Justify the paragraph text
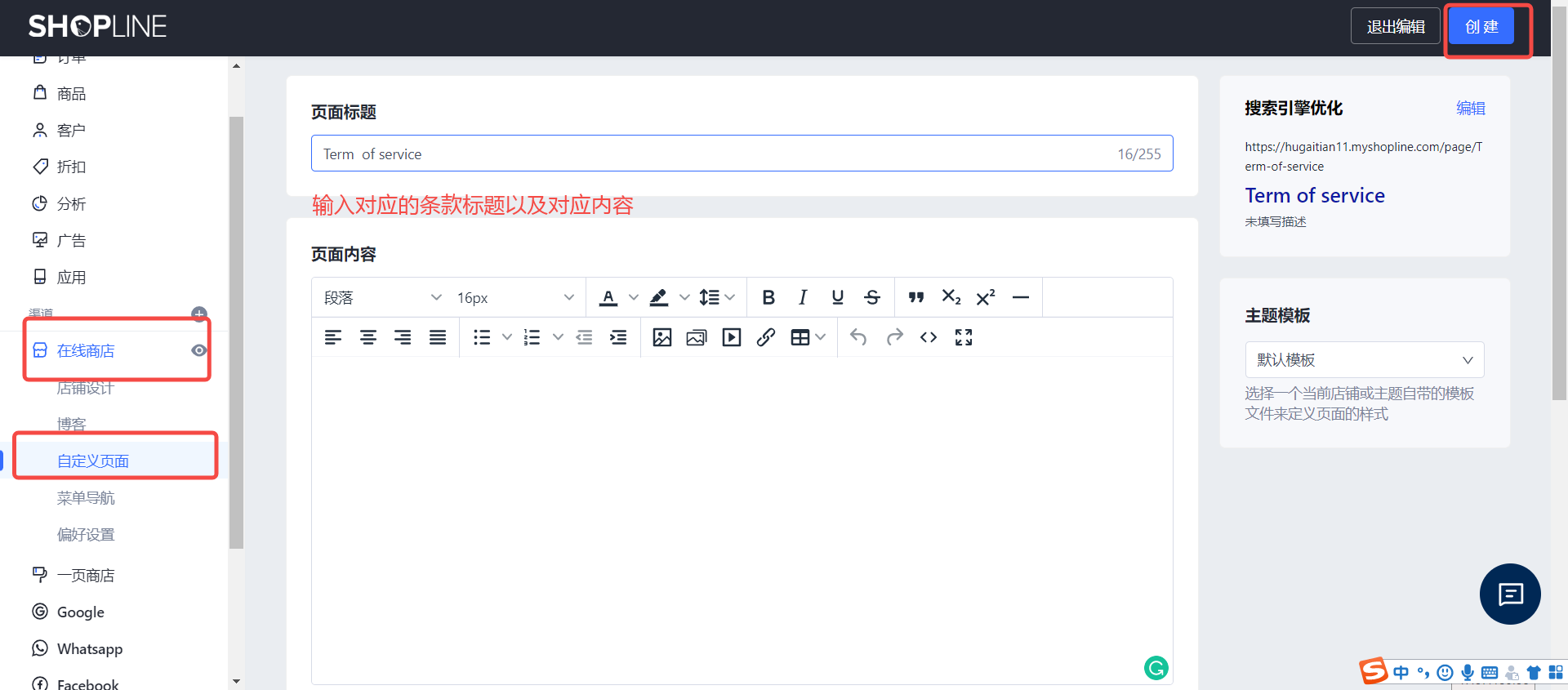Viewport: 1568px width, 690px height. (x=438, y=337)
